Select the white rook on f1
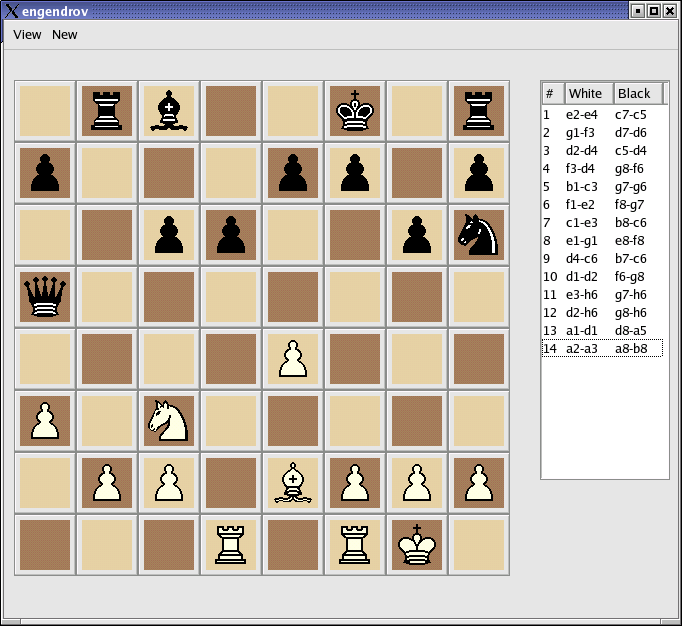Viewport: 682px width, 626px height. (355, 545)
